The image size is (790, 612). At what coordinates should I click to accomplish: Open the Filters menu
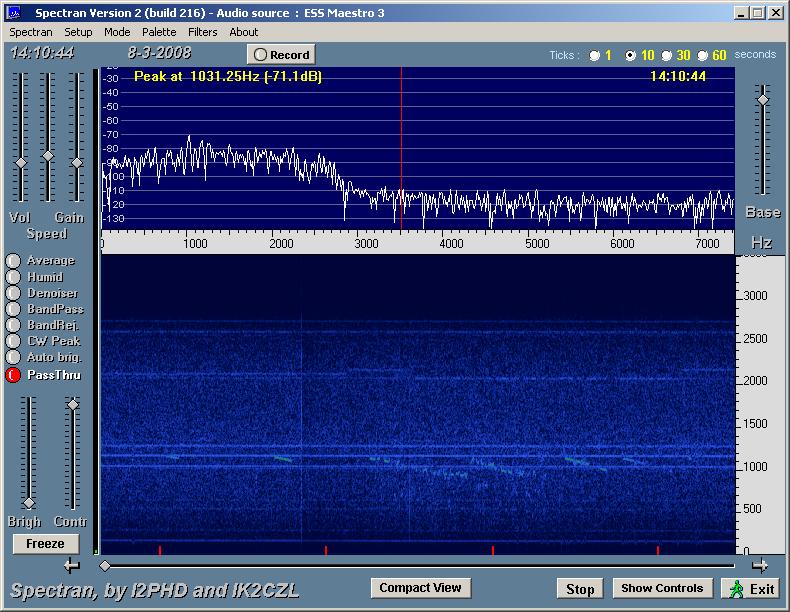[203, 32]
